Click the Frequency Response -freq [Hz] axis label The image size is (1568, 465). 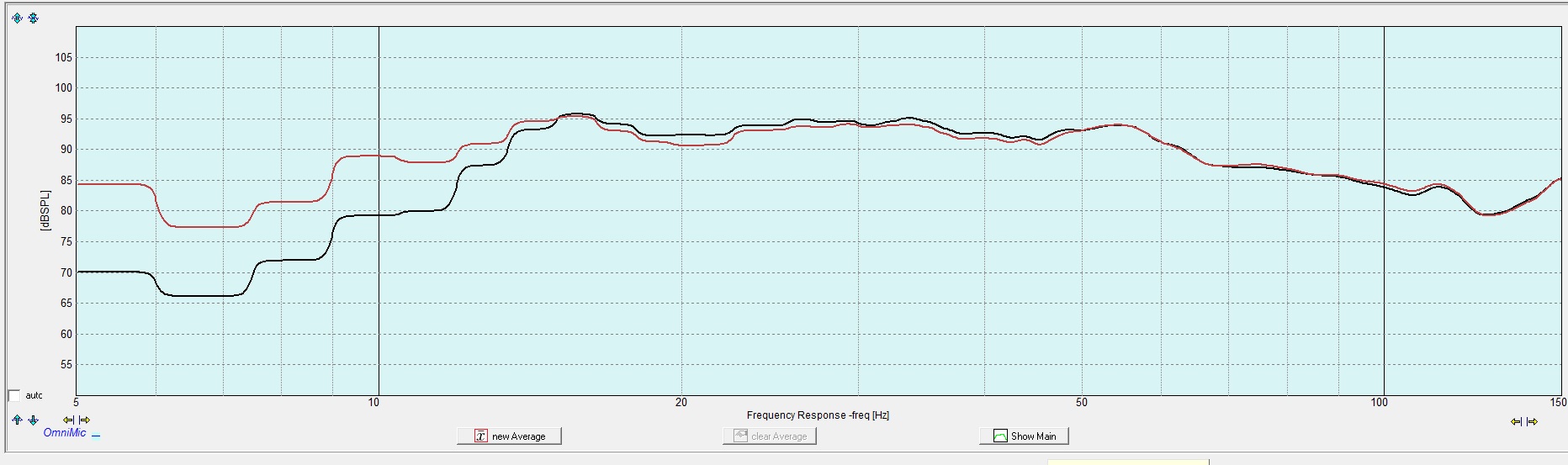pos(818,415)
